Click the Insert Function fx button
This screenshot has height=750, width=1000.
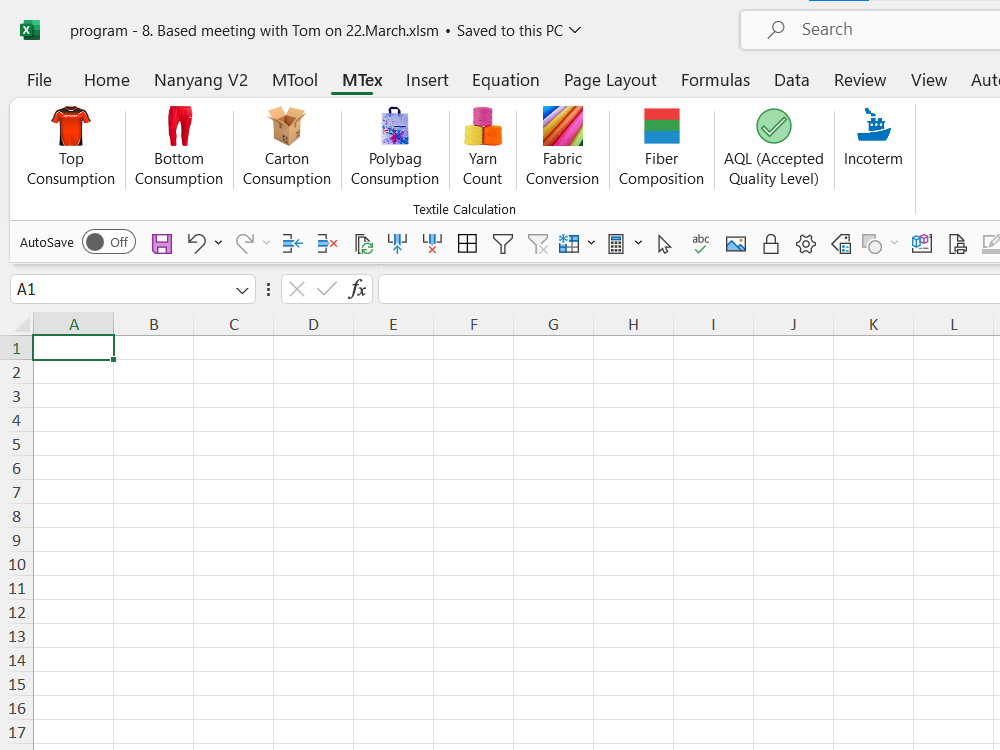pyautogui.click(x=357, y=290)
